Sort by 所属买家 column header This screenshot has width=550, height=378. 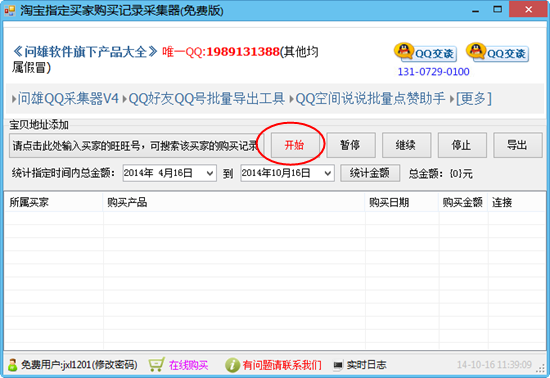tap(54, 202)
